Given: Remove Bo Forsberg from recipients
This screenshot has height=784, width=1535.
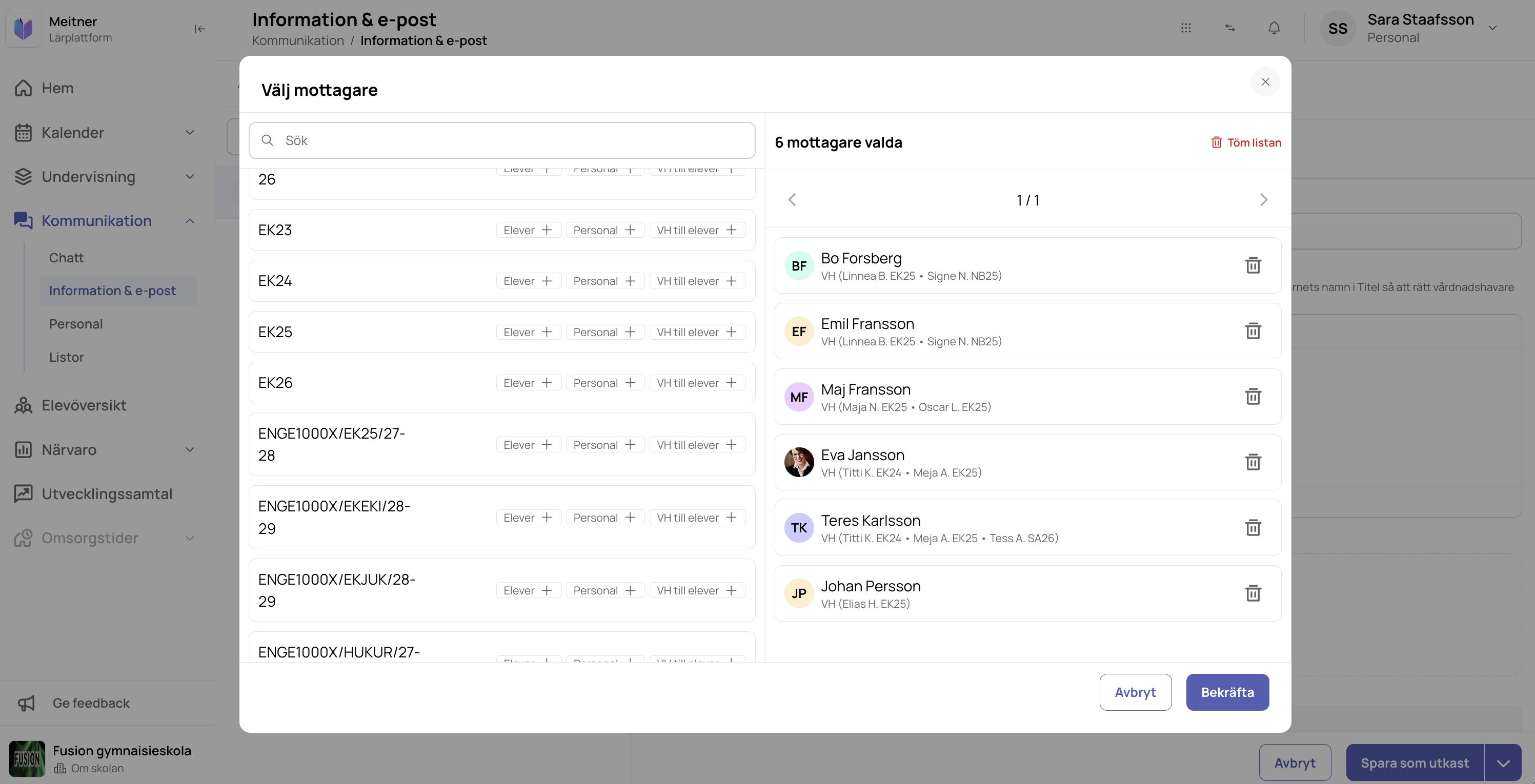Looking at the screenshot, I should coord(1253,265).
